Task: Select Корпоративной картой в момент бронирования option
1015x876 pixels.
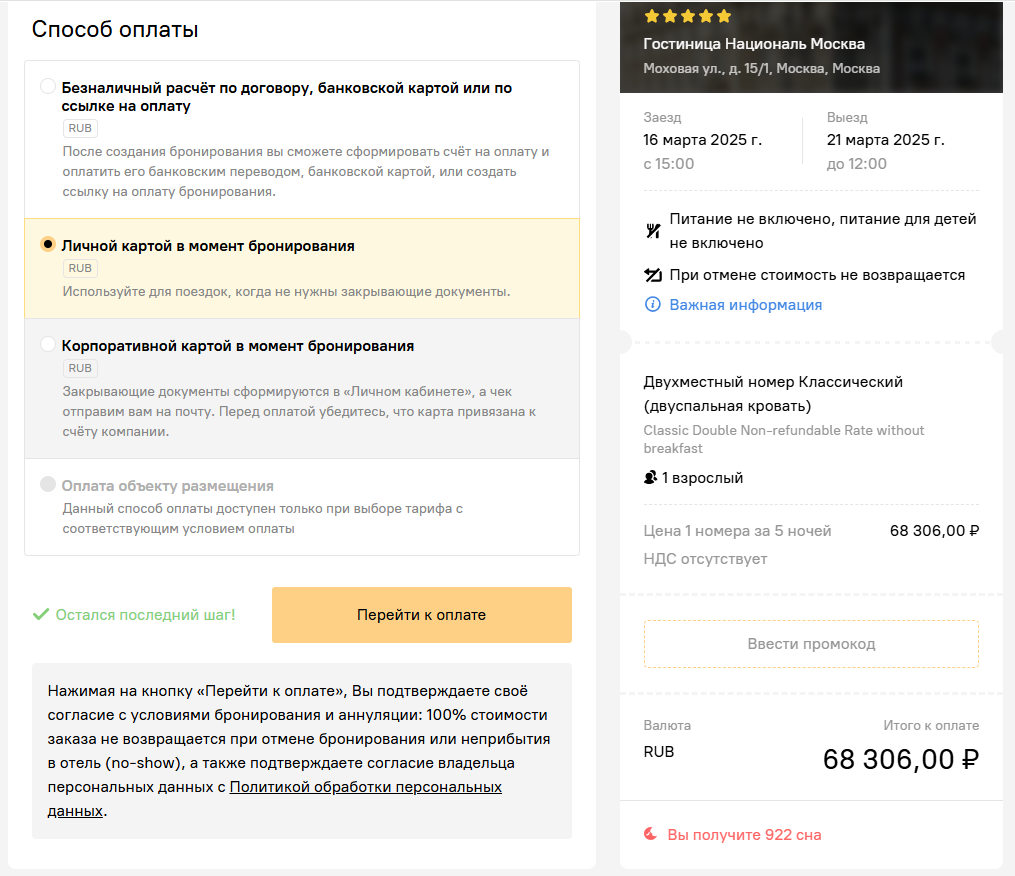Action: (48, 344)
